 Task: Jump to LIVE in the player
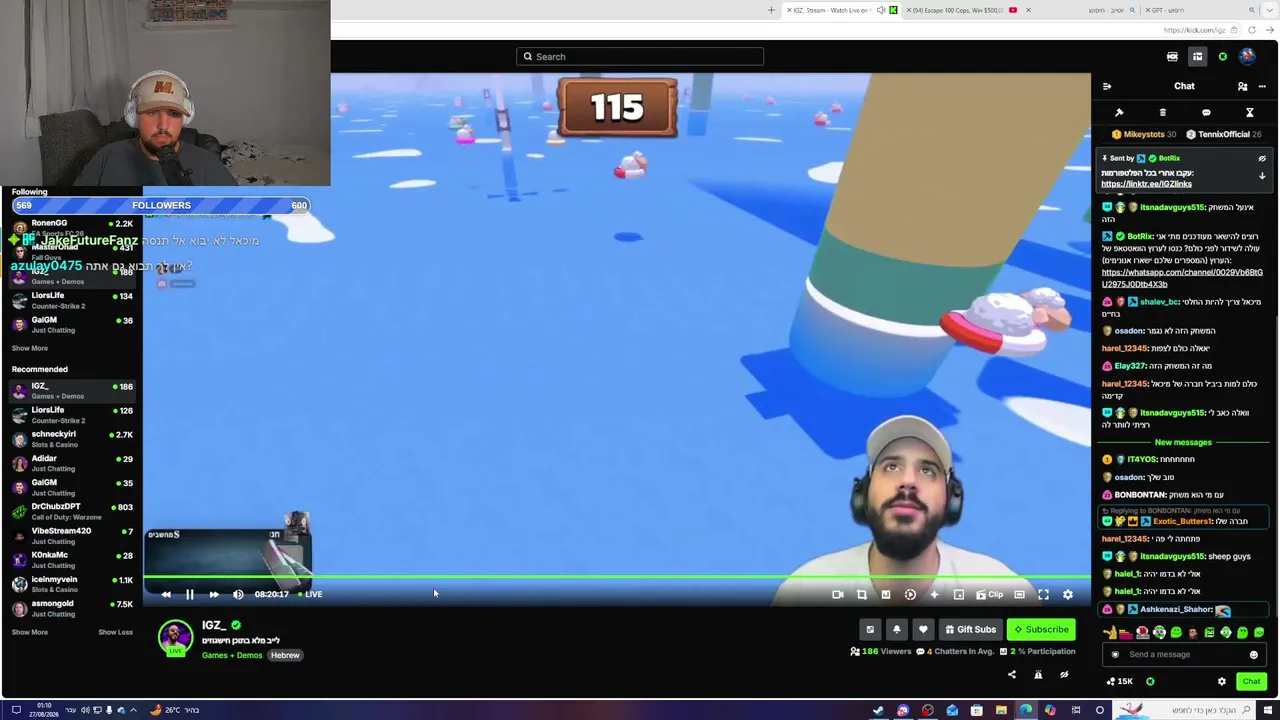pyautogui.click(x=311, y=594)
